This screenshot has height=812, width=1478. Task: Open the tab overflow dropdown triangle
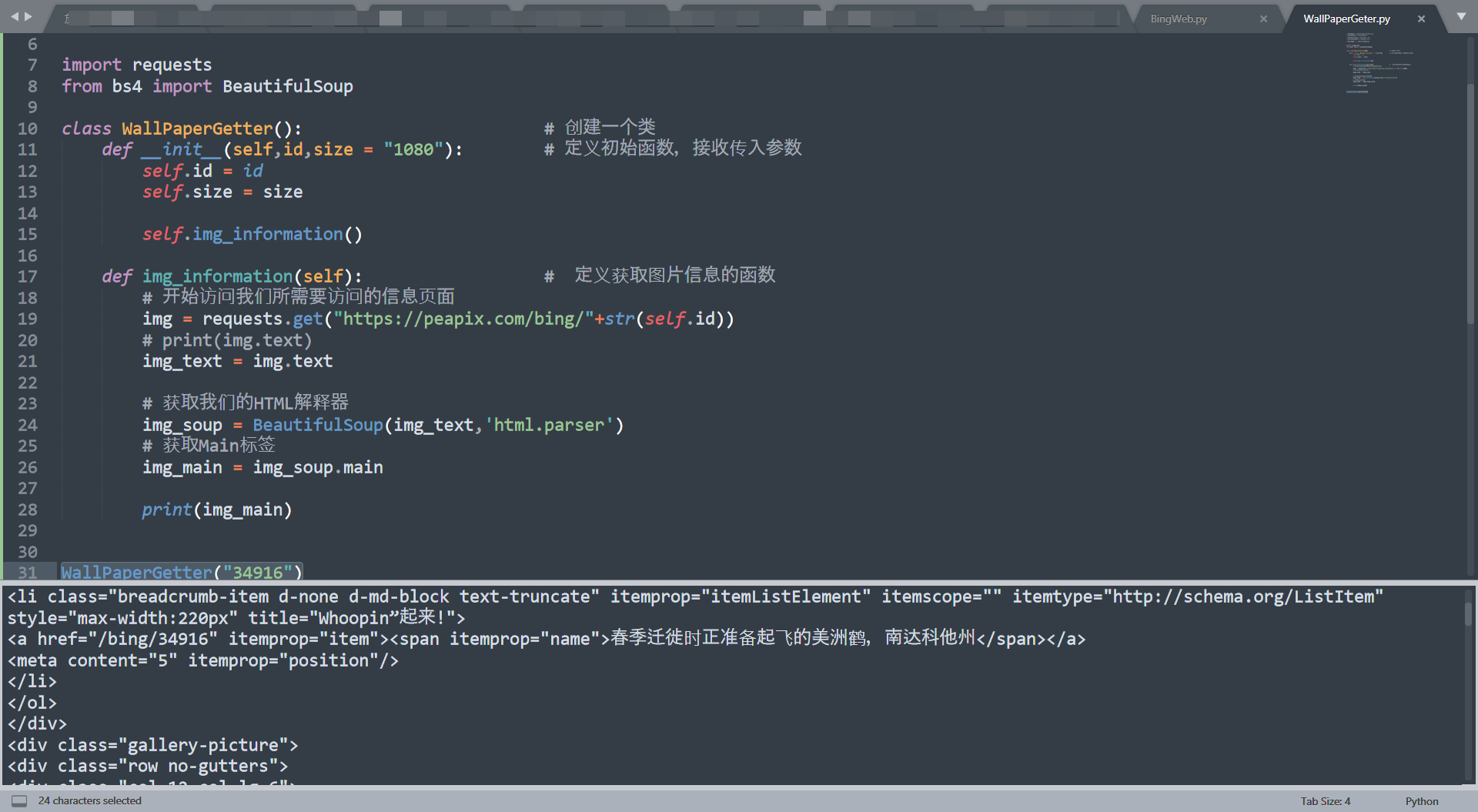coord(1460,16)
